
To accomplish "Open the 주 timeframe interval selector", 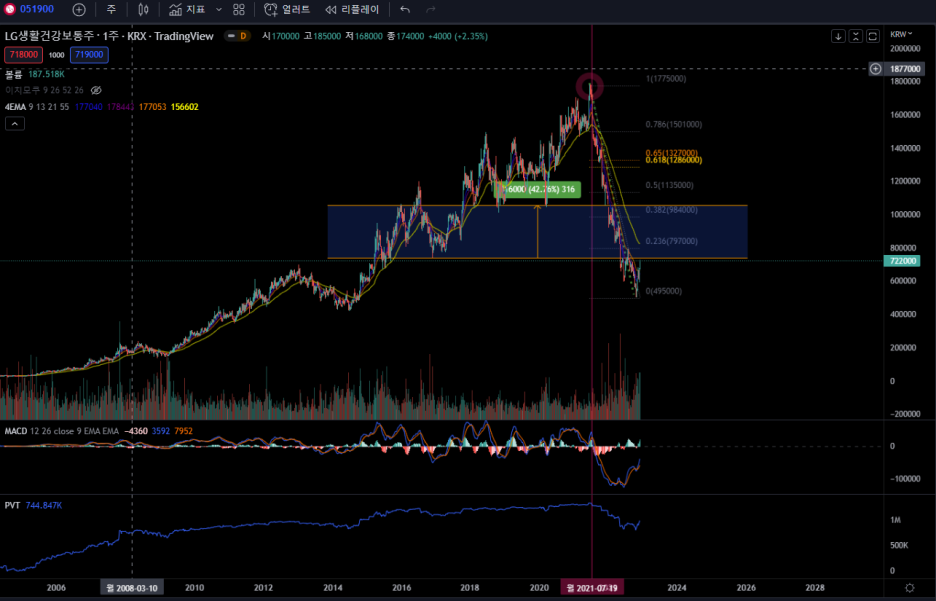I will coord(111,9).
